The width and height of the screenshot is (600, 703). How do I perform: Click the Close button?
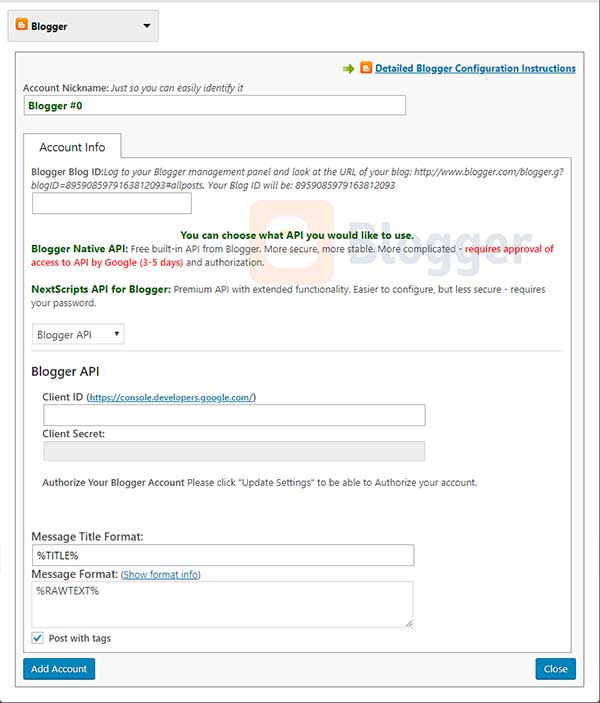tap(556, 669)
